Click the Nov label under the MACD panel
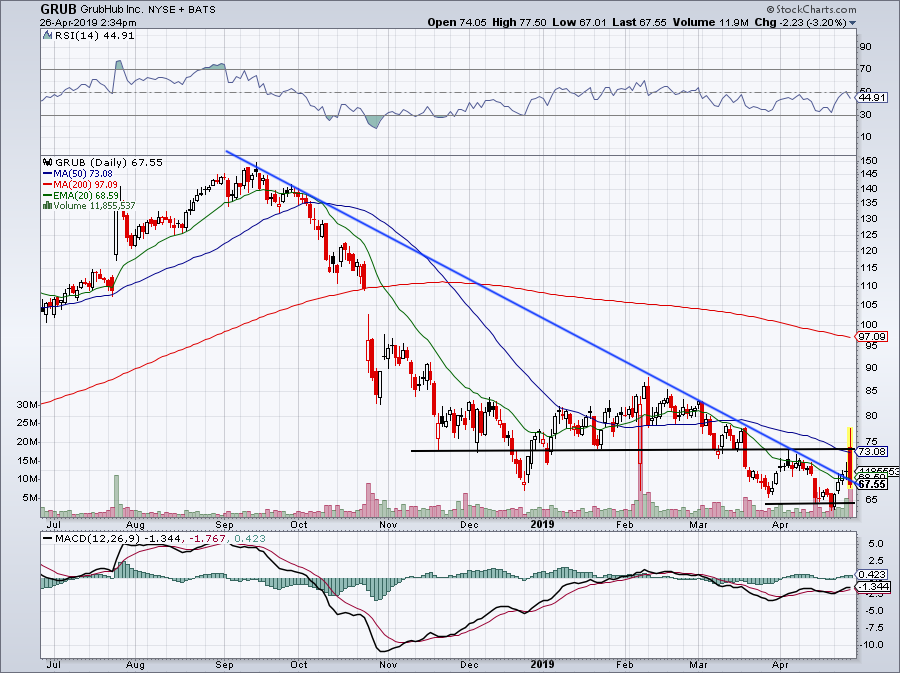Screen dimensions: 900x673 [389, 665]
